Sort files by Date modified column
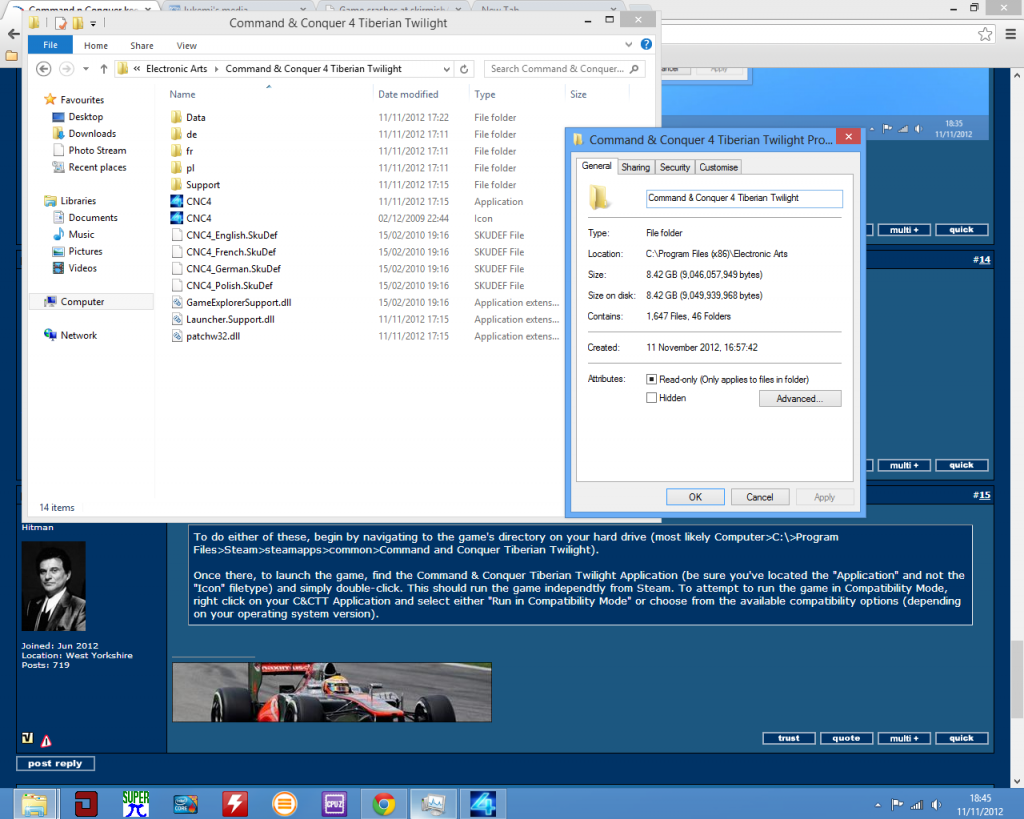 pyautogui.click(x=408, y=94)
